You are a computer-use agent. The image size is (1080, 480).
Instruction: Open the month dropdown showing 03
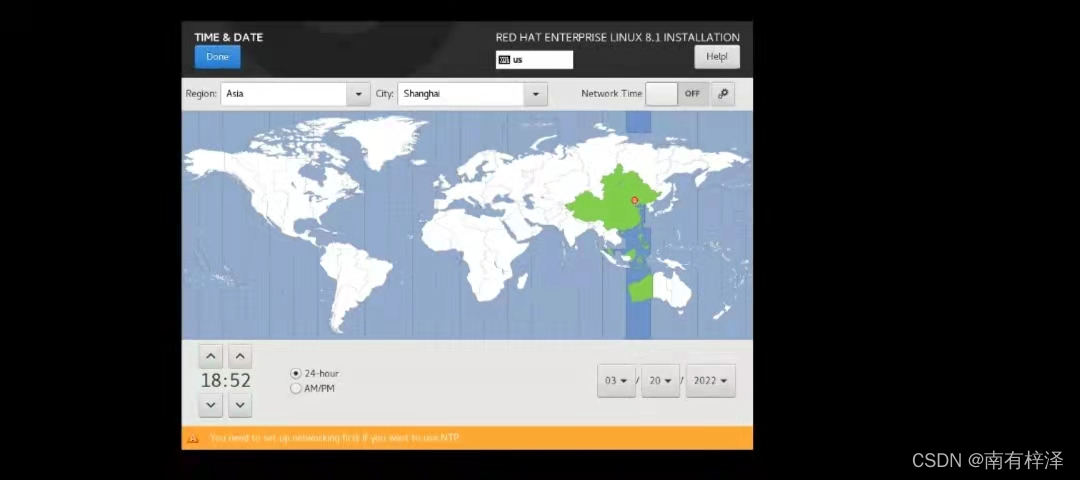616,381
